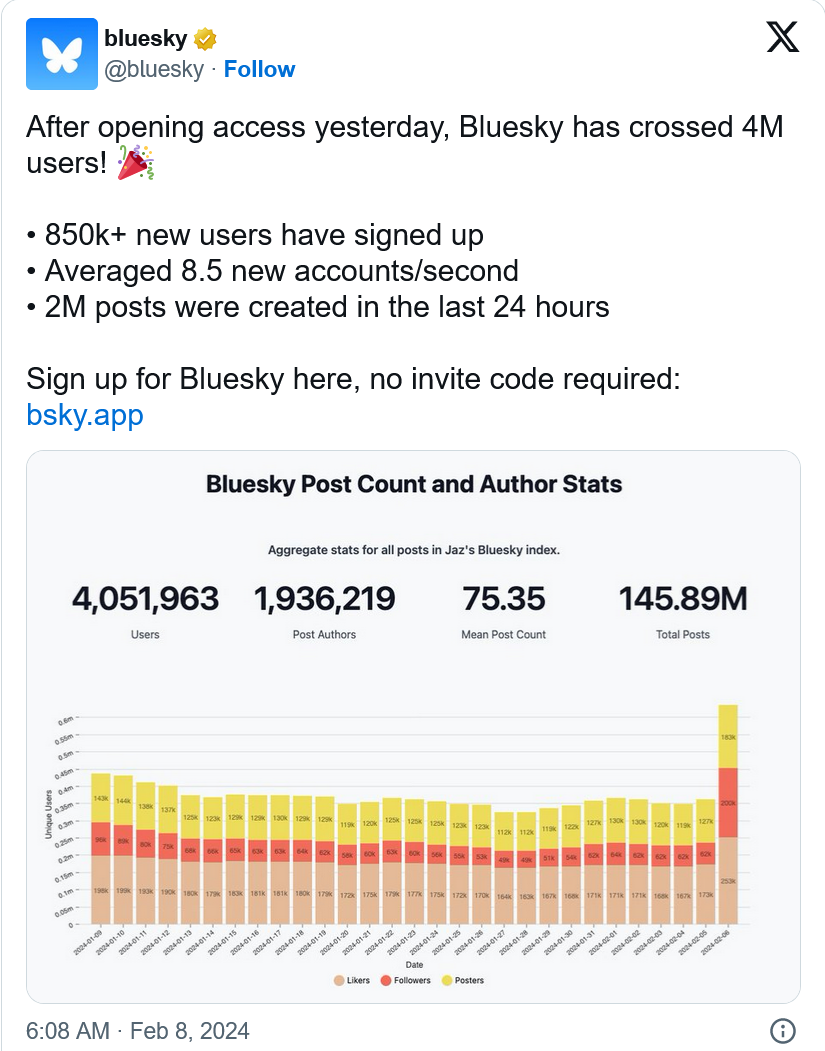Click the yellow 183k Posters bar segment
This screenshot has height=1051, width=825.
(x=727, y=736)
